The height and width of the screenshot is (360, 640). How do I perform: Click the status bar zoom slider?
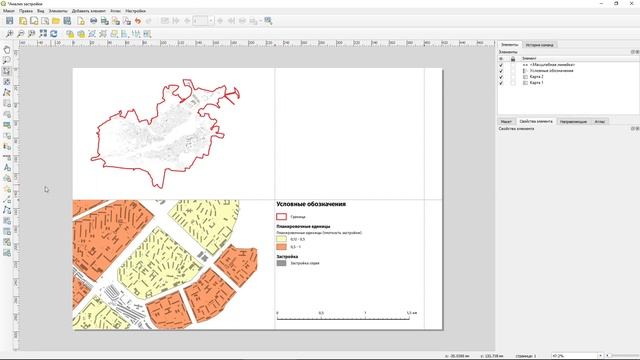tap(624, 356)
